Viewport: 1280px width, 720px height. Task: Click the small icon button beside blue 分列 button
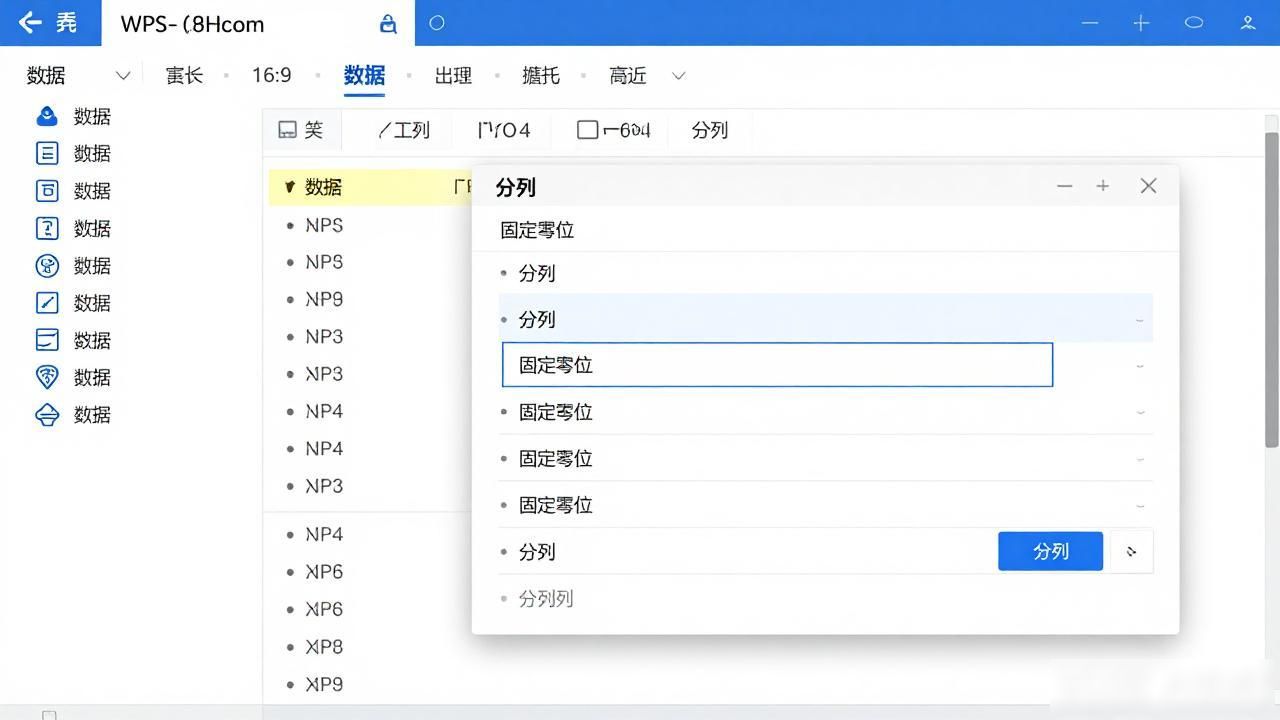pyautogui.click(x=1132, y=551)
